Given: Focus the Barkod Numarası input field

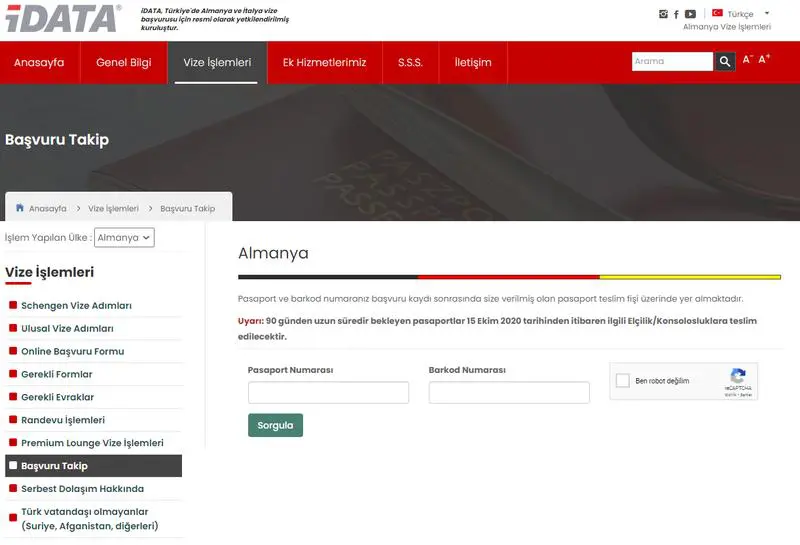Looking at the screenshot, I should point(509,392).
